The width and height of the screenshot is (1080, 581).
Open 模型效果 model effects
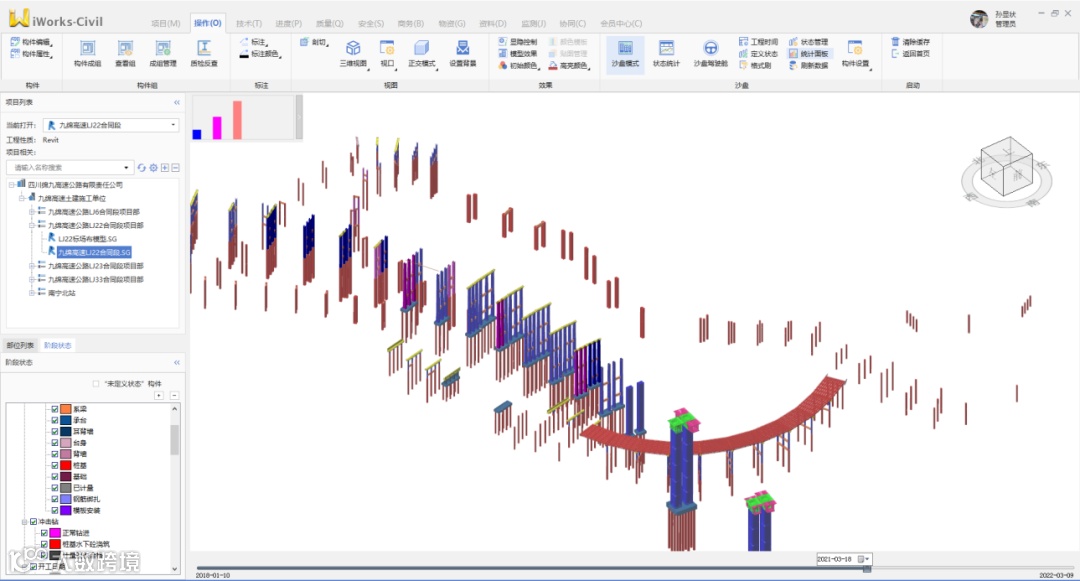[517, 54]
